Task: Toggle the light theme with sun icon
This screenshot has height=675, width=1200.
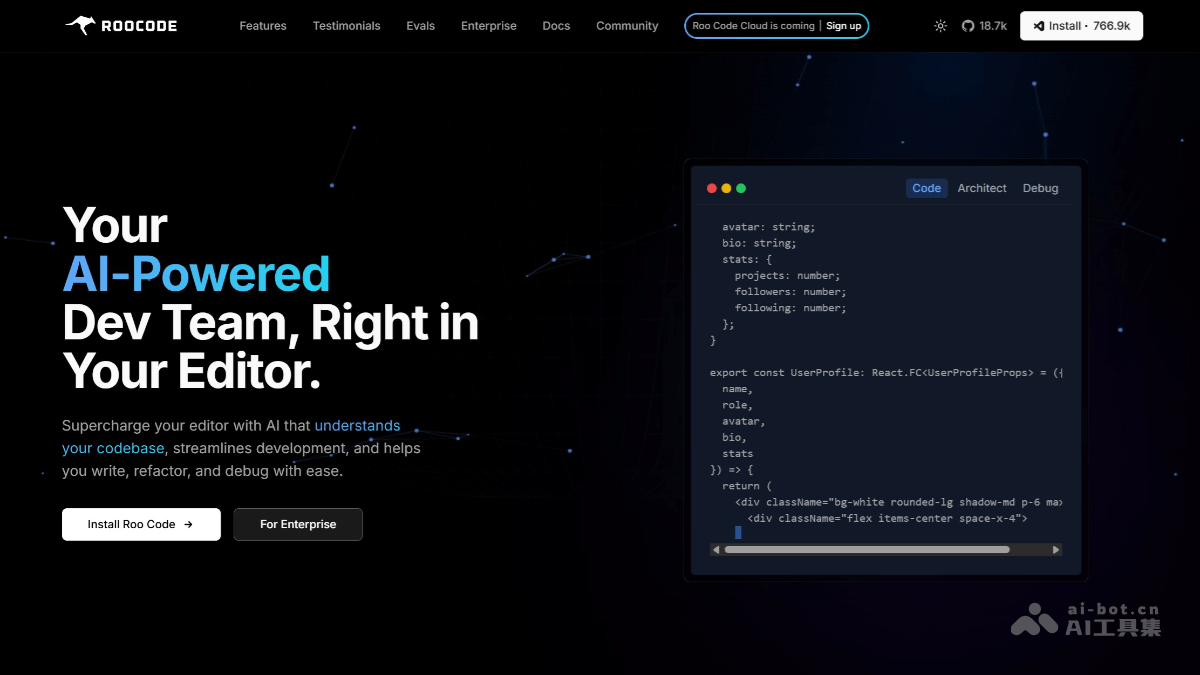Action: tap(940, 25)
